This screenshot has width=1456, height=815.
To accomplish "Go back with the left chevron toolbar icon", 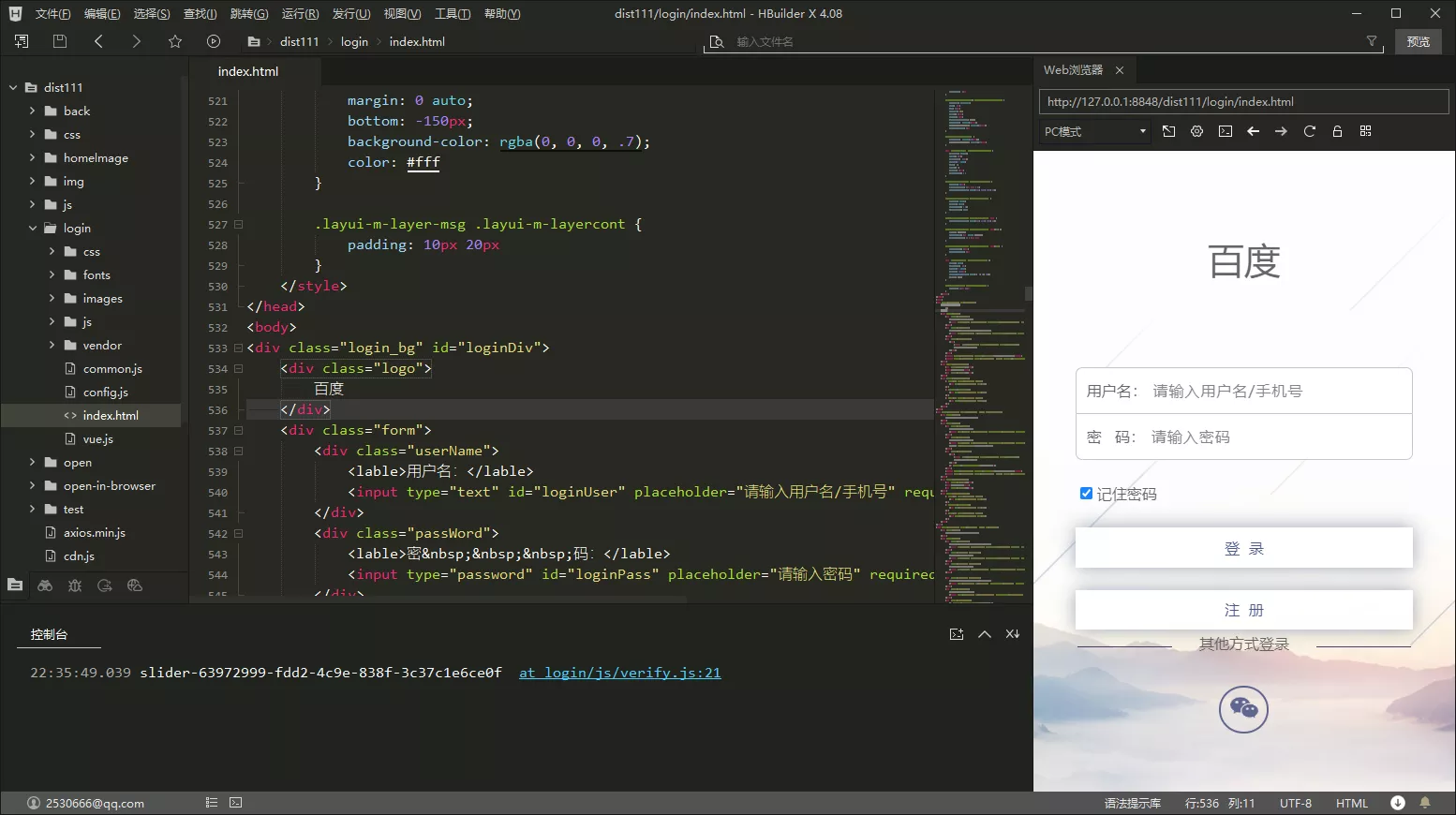I will tap(98, 41).
